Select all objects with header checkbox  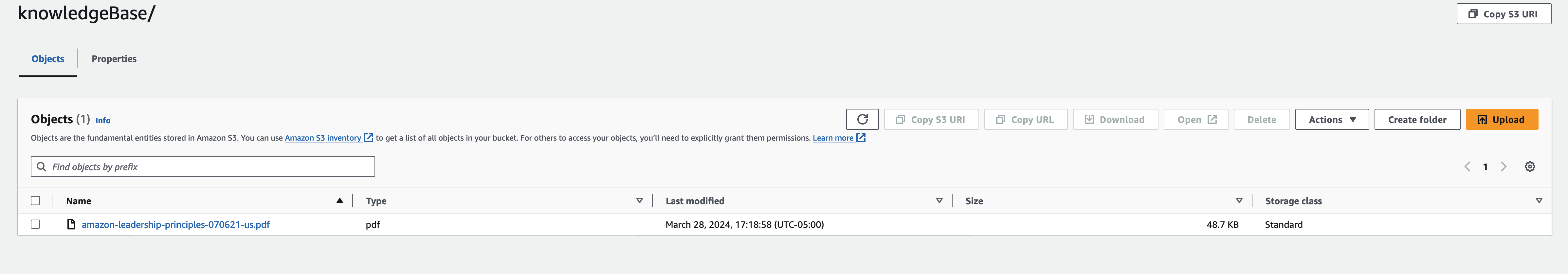click(35, 200)
